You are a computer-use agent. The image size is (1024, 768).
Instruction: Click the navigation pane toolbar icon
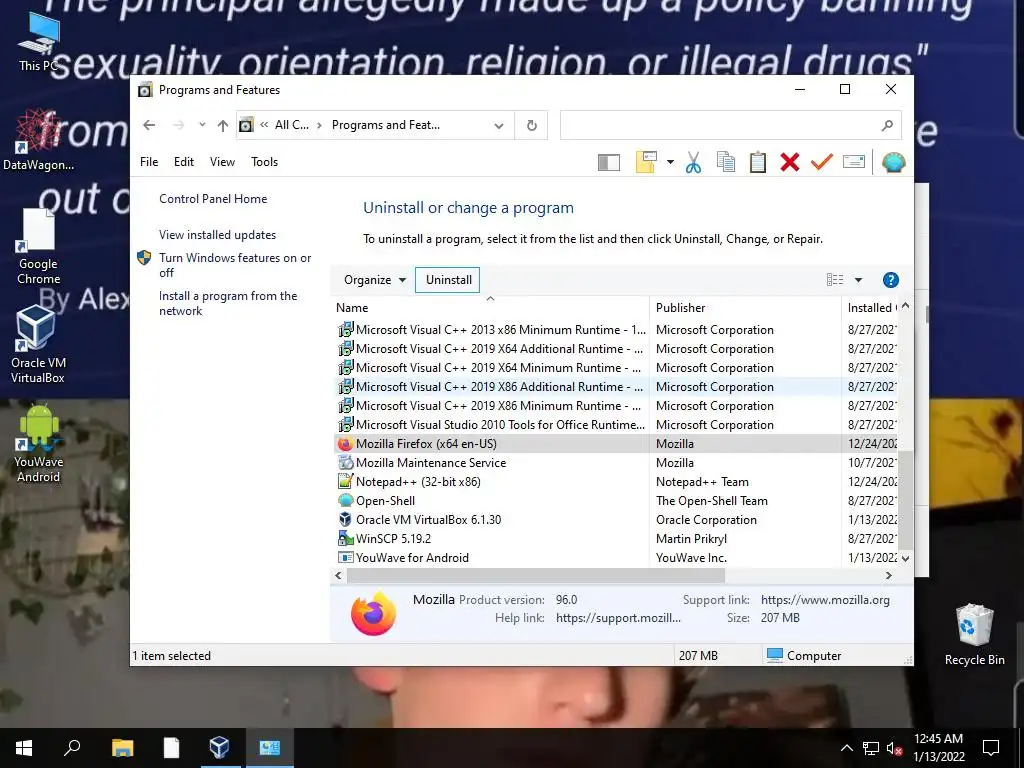coord(609,162)
